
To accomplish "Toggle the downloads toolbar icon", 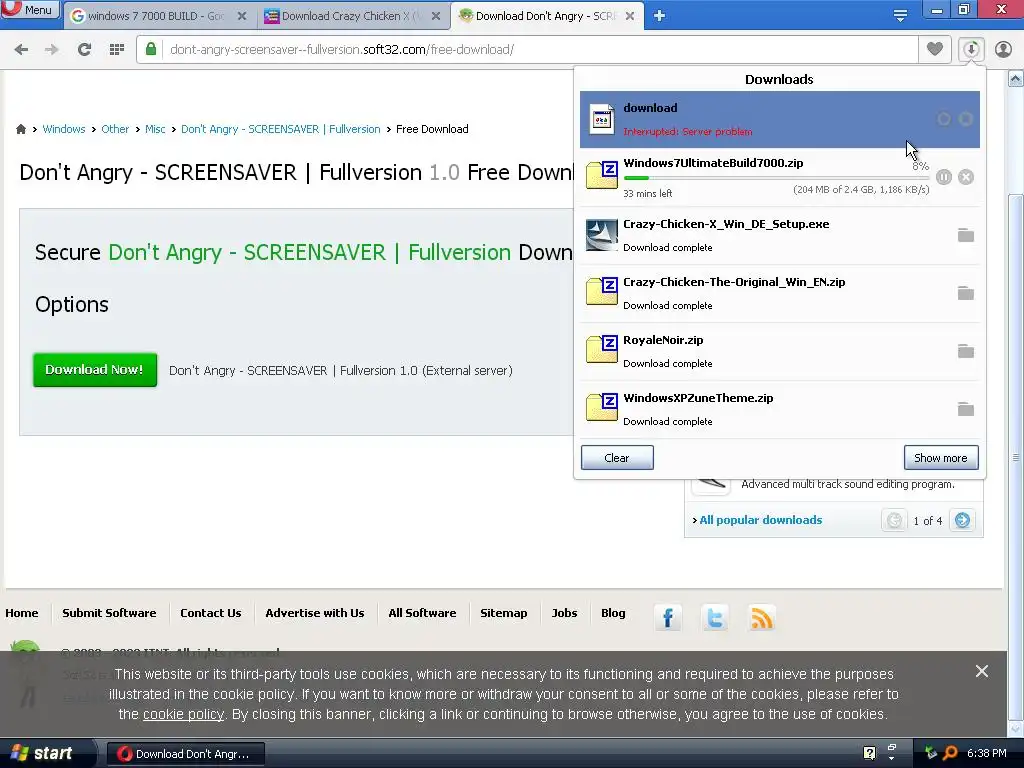I will pyautogui.click(x=971, y=49).
